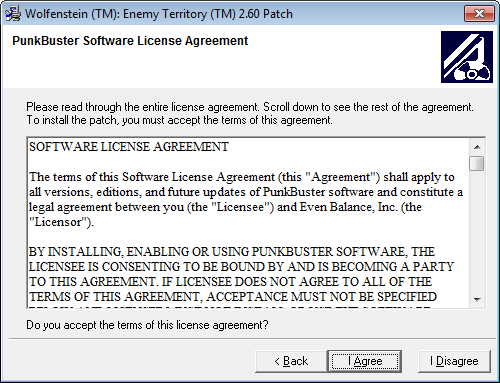
Task: Accept the license with I Agree
Action: [365, 361]
